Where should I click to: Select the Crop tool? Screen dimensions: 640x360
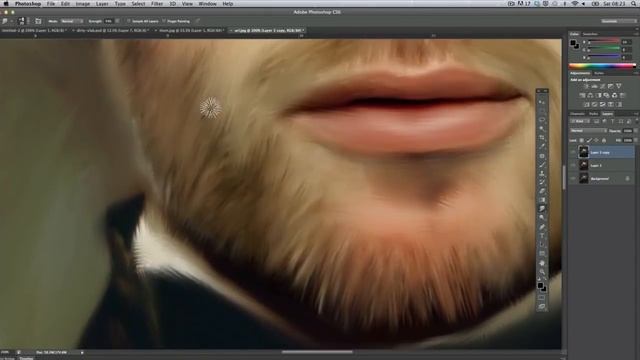[542, 138]
